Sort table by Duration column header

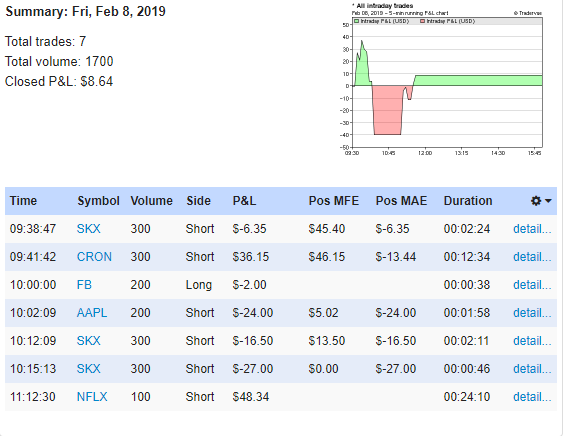pyautogui.click(x=468, y=201)
